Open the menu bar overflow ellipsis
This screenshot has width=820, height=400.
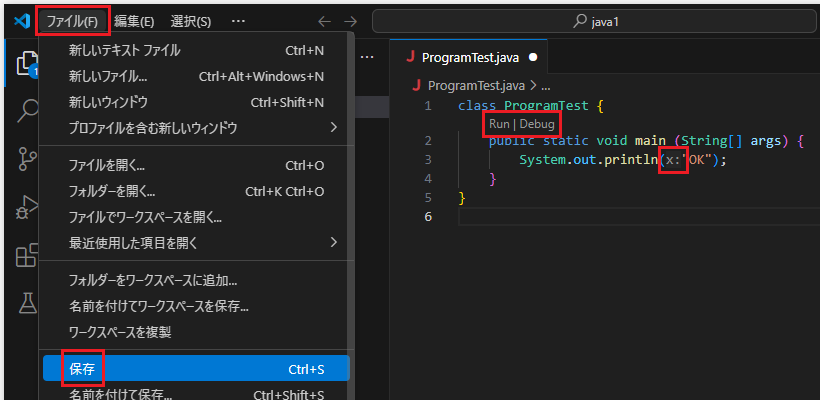tap(238, 21)
